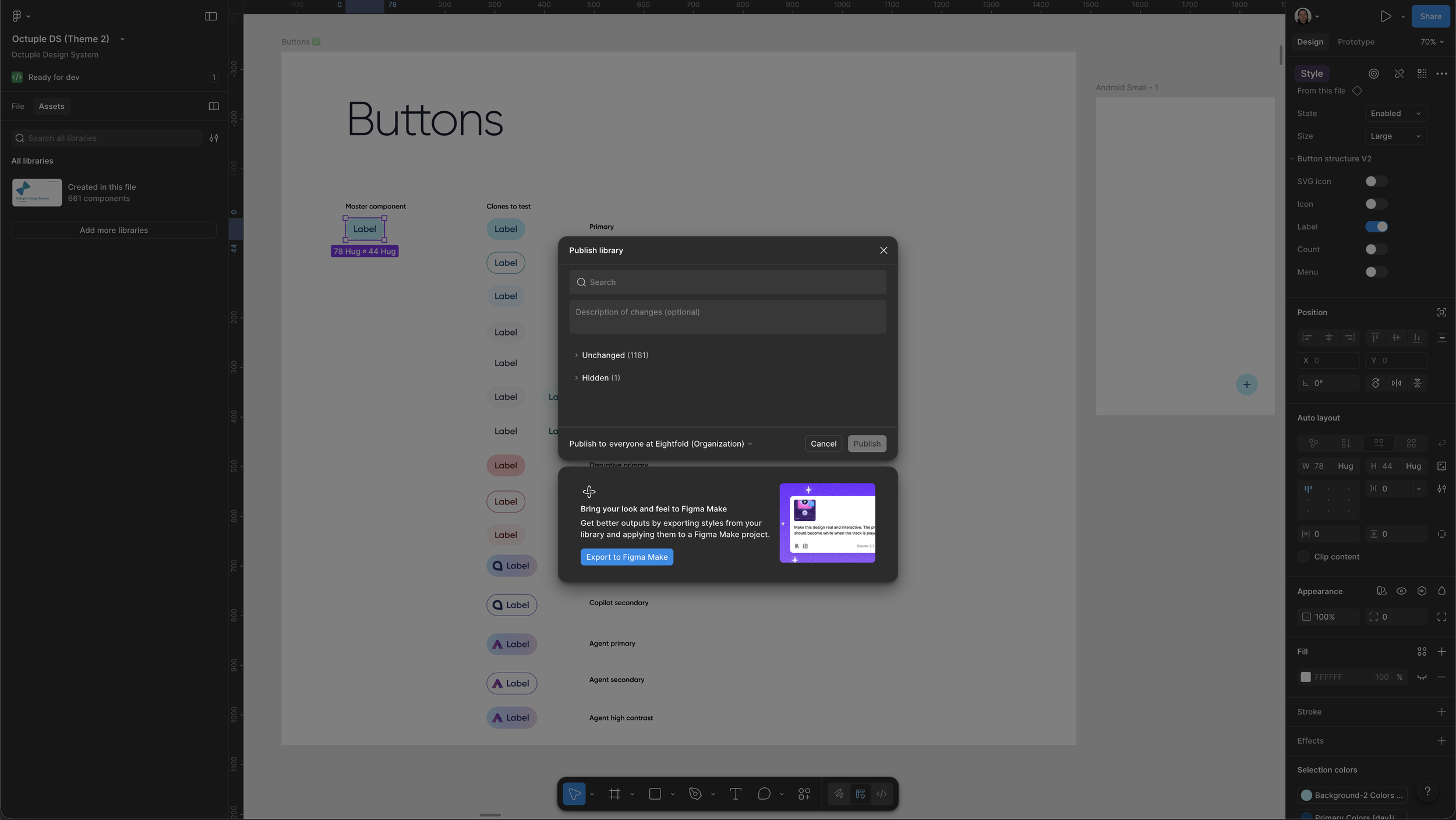Viewport: 1456px width, 820px height.
Task: Open Publish to organization dropdown
Action: (x=660, y=444)
